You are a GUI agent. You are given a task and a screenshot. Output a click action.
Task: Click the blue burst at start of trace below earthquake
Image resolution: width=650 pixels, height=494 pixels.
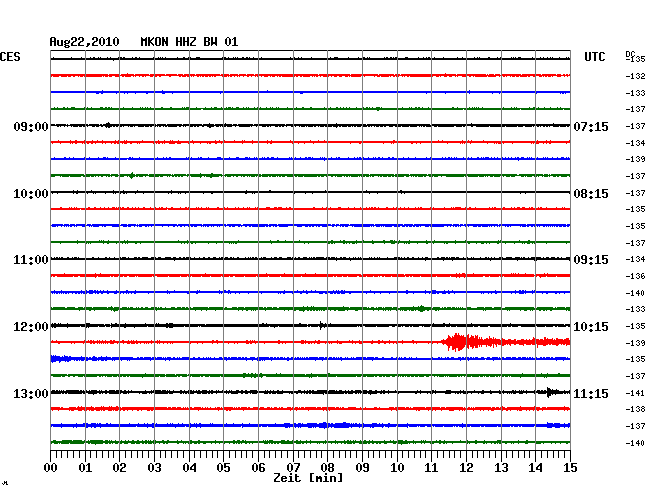tap(61, 359)
